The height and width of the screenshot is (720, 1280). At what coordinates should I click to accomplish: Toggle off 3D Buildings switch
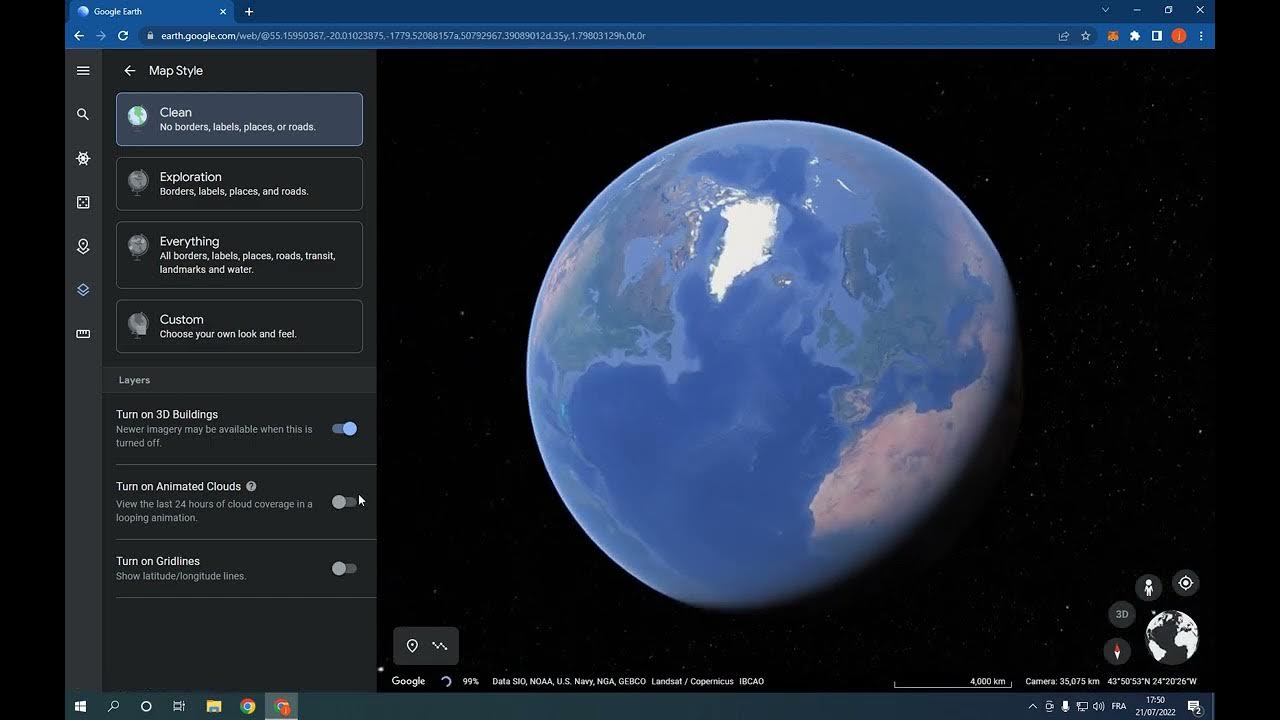[344, 429]
